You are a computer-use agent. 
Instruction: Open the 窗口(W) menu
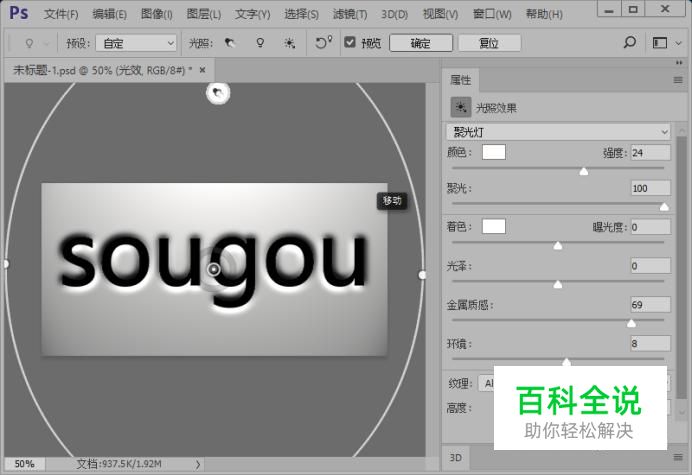coord(492,14)
